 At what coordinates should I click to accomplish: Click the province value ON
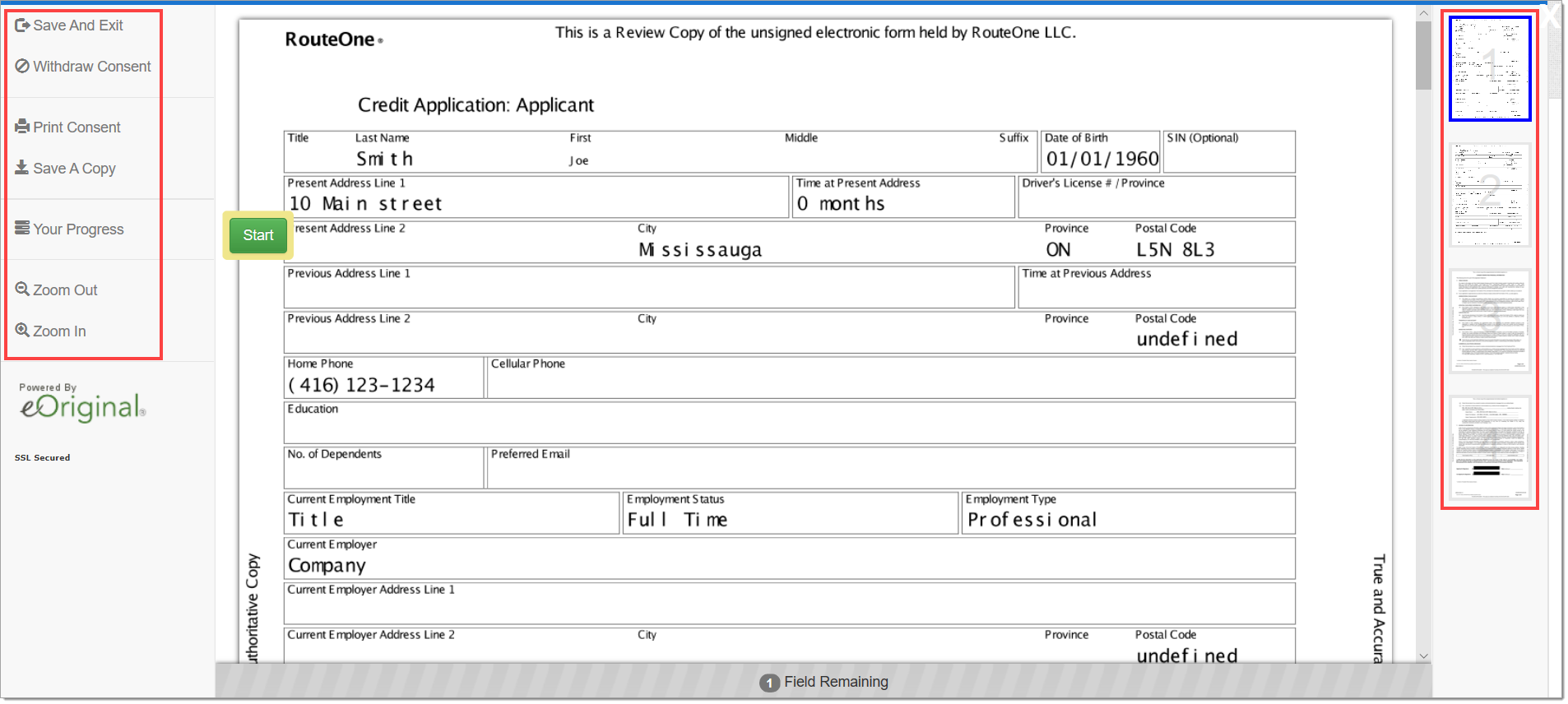[x=1058, y=249]
